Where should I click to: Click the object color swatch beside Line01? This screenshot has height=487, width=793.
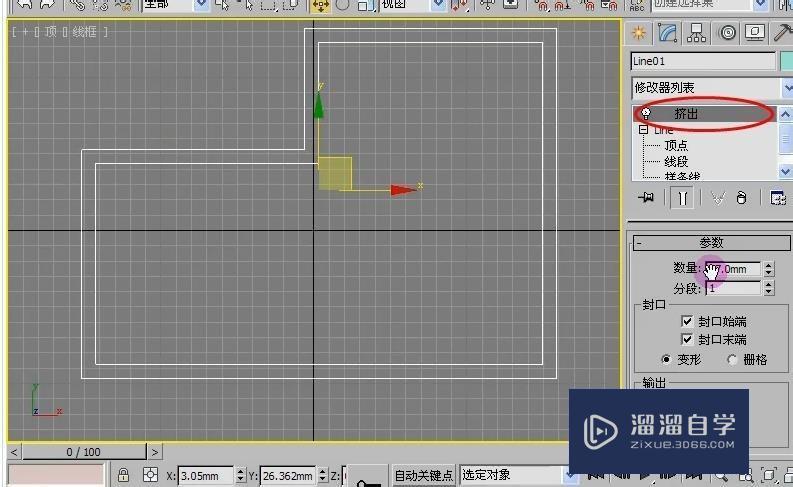(x=784, y=62)
